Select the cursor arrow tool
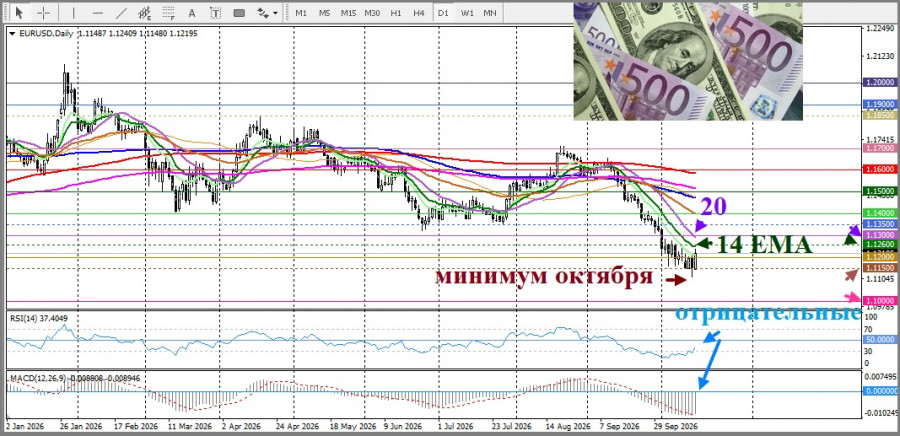Viewport: 900px width, 436px height. click(20, 12)
